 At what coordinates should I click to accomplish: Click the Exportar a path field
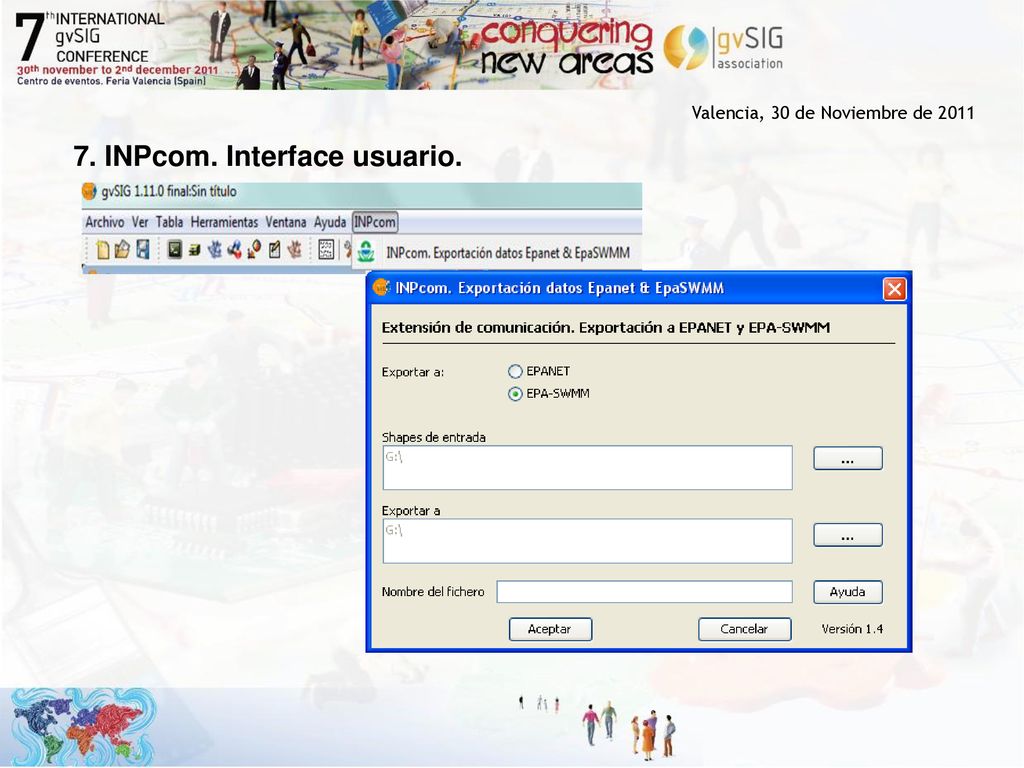pos(587,541)
